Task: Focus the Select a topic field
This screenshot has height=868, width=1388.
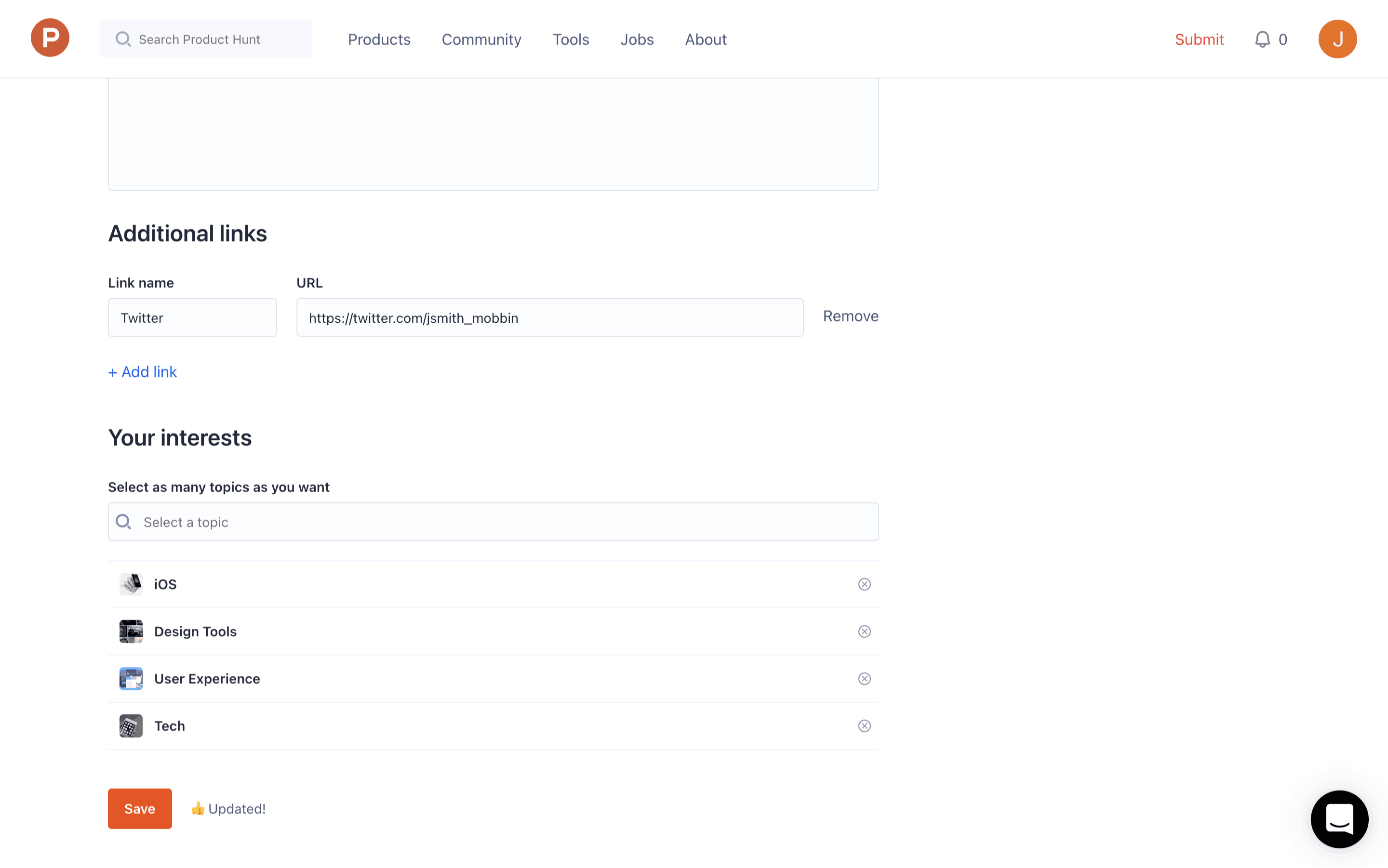Action: pyautogui.click(x=493, y=521)
